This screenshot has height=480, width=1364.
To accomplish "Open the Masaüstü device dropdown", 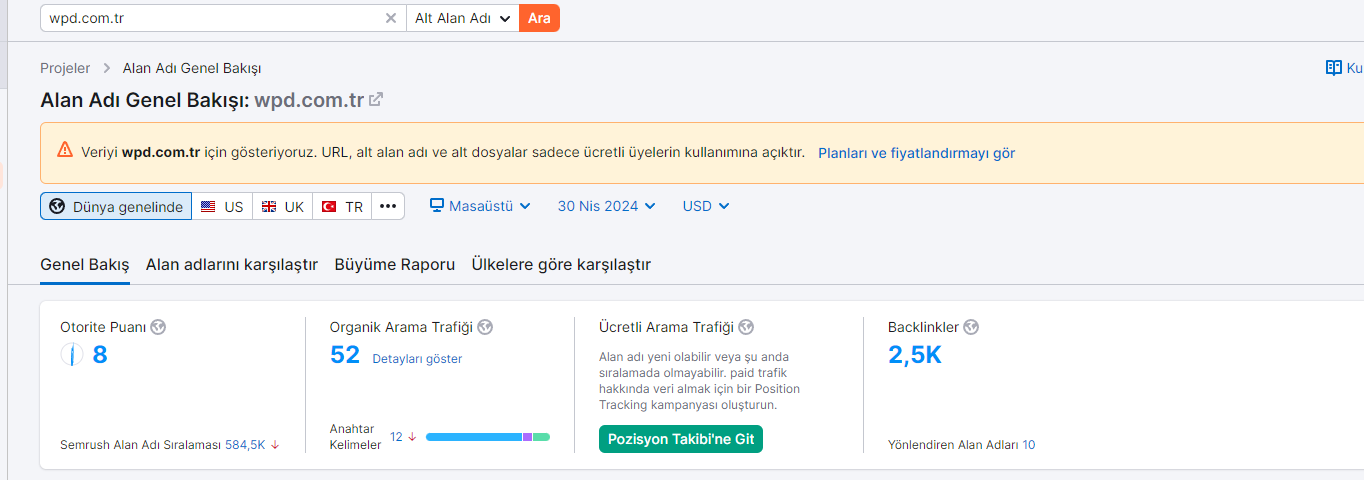I will pos(480,206).
